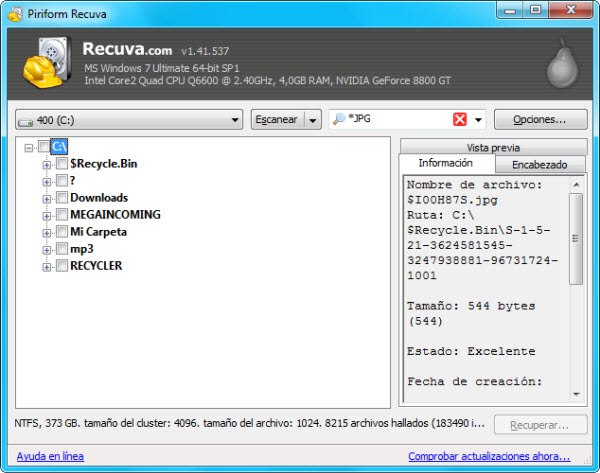Click the Escanear button
600x473 pixels.
(276, 120)
